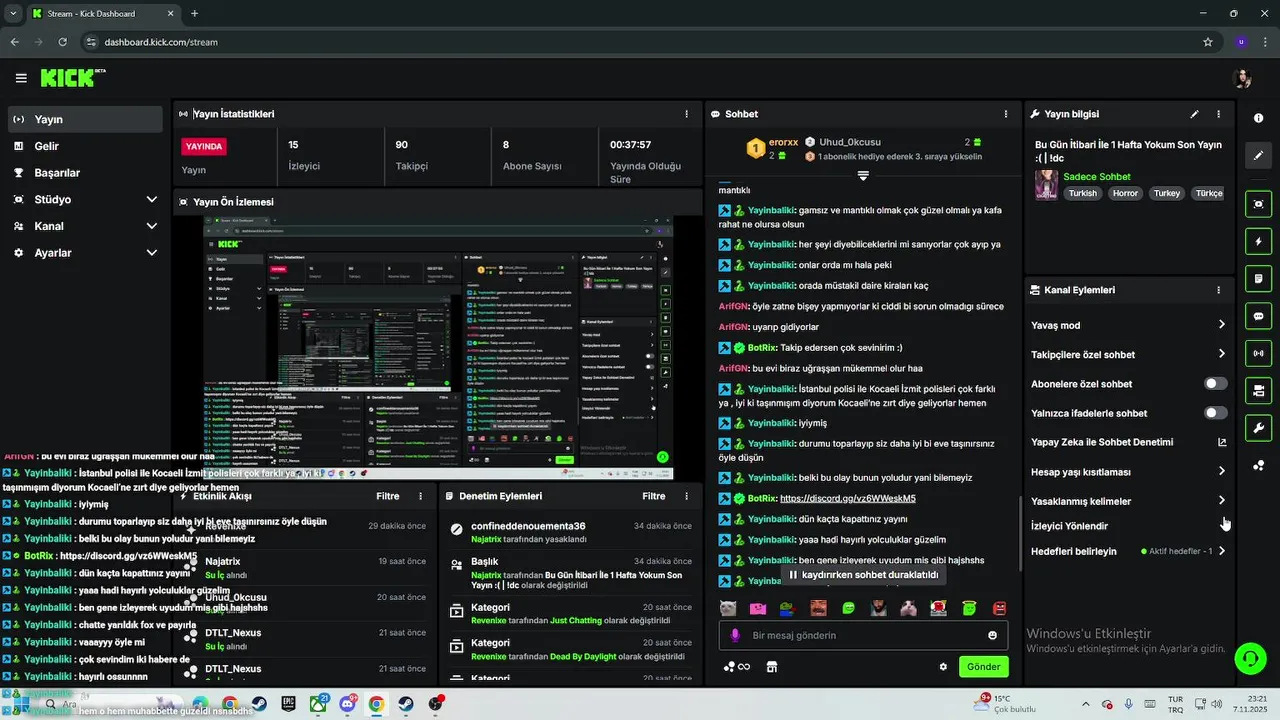
Task: Click the microphone icon in message box
Action: [x=735, y=635]
